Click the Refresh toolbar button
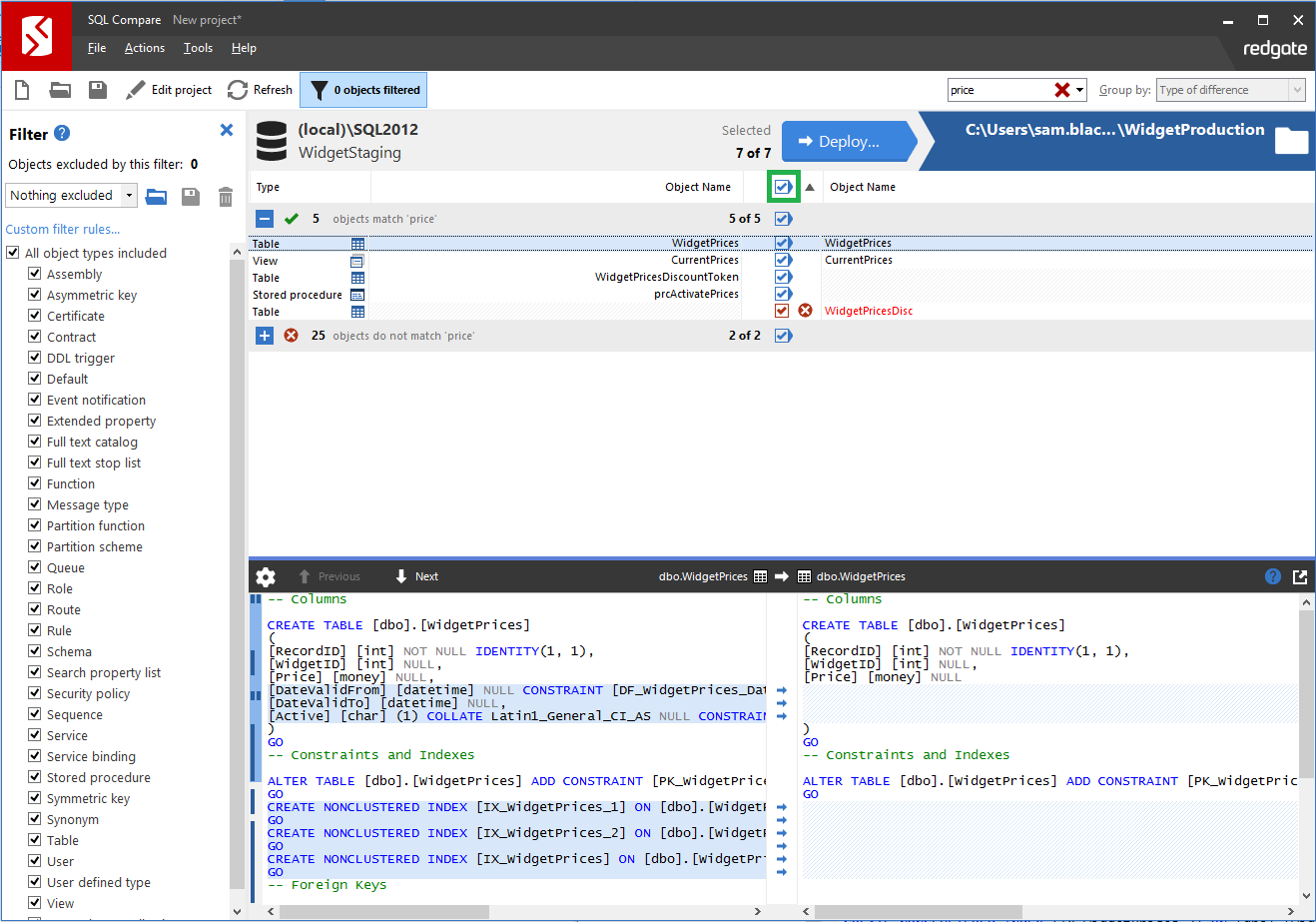 coord(261,90)
